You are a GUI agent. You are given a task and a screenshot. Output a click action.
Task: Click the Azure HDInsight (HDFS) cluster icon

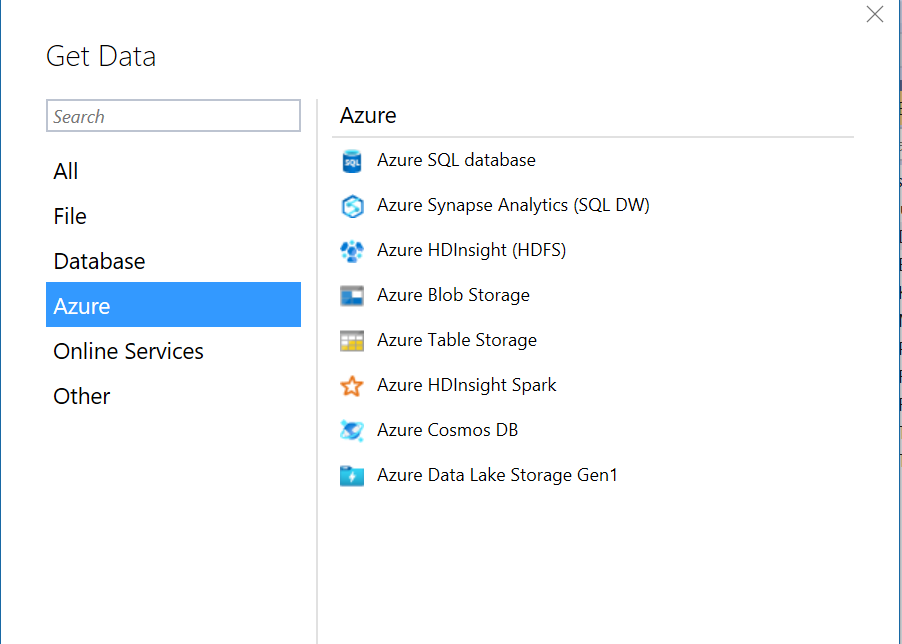click(351, 251)
